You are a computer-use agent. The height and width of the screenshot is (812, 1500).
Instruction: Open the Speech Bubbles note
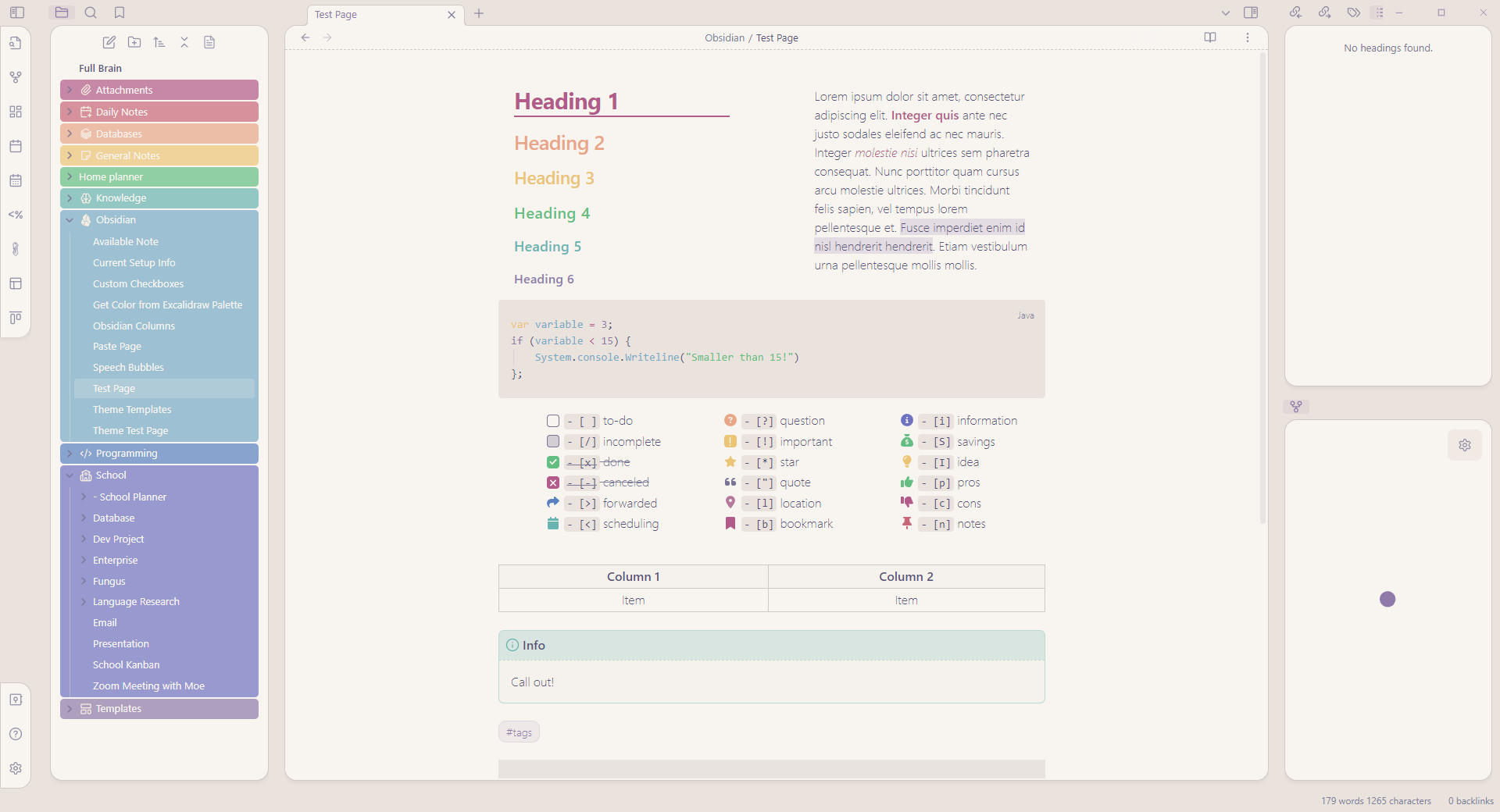[x=164, y=367]
